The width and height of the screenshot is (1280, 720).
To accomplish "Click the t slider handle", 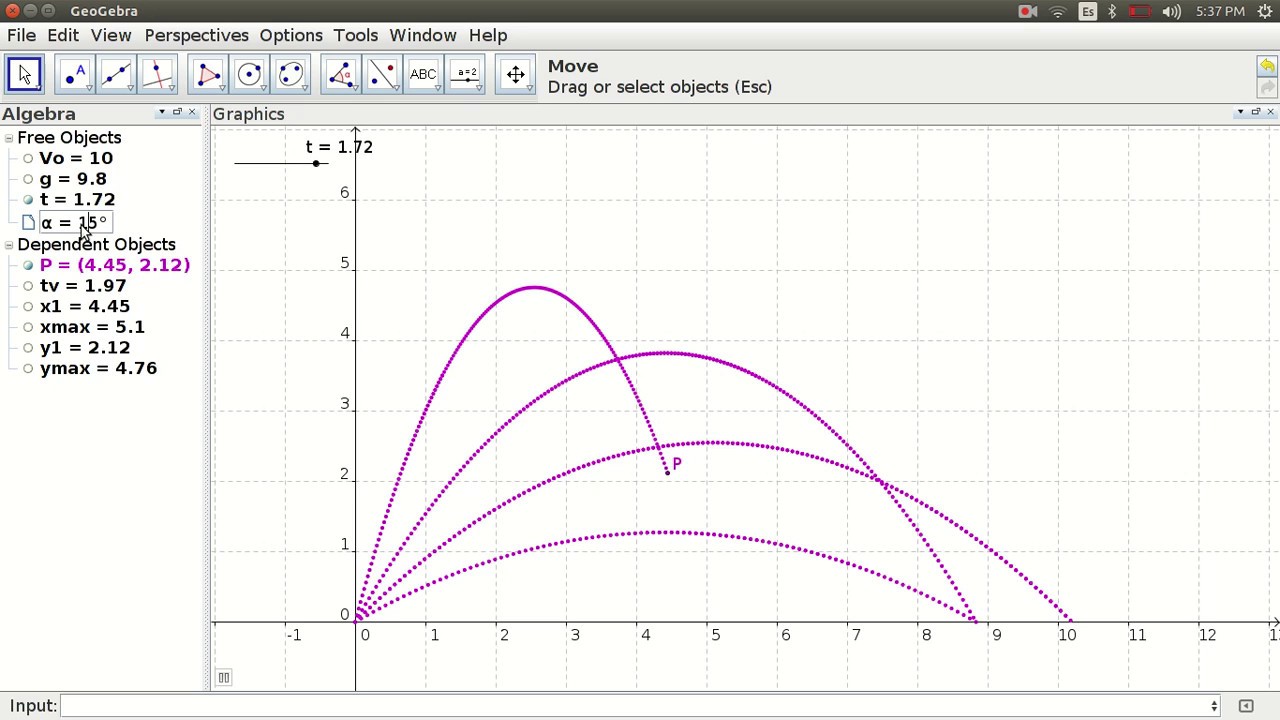I will [x=316, y=163].
